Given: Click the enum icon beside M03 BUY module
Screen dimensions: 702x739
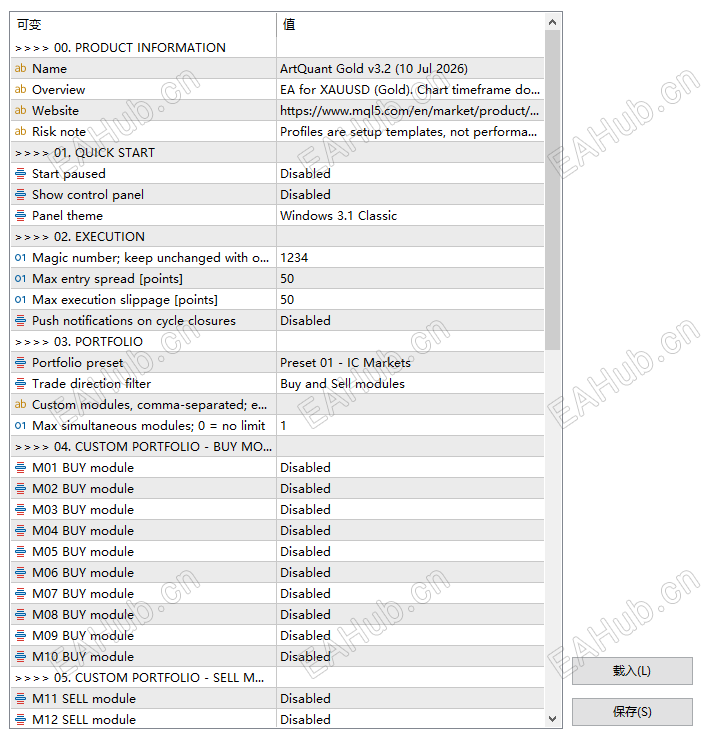Looking at the screenshot, I should point(20,509).
